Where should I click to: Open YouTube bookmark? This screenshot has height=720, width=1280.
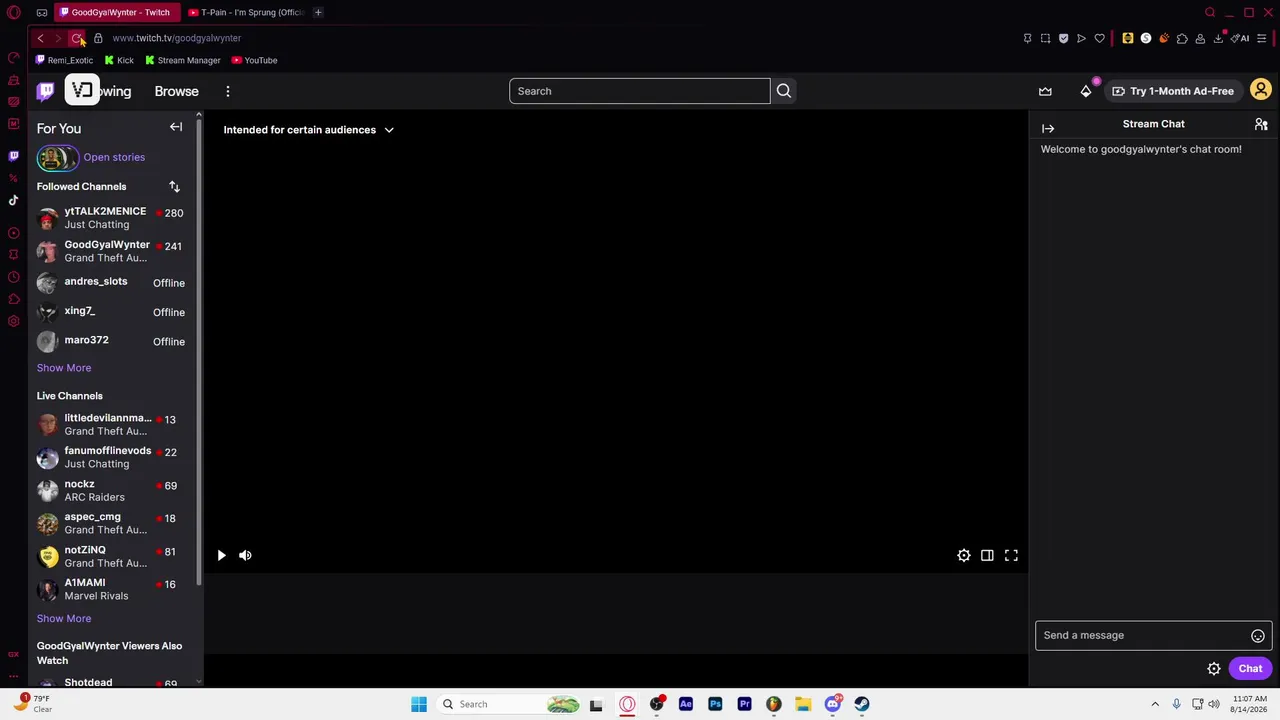[255, 60]
